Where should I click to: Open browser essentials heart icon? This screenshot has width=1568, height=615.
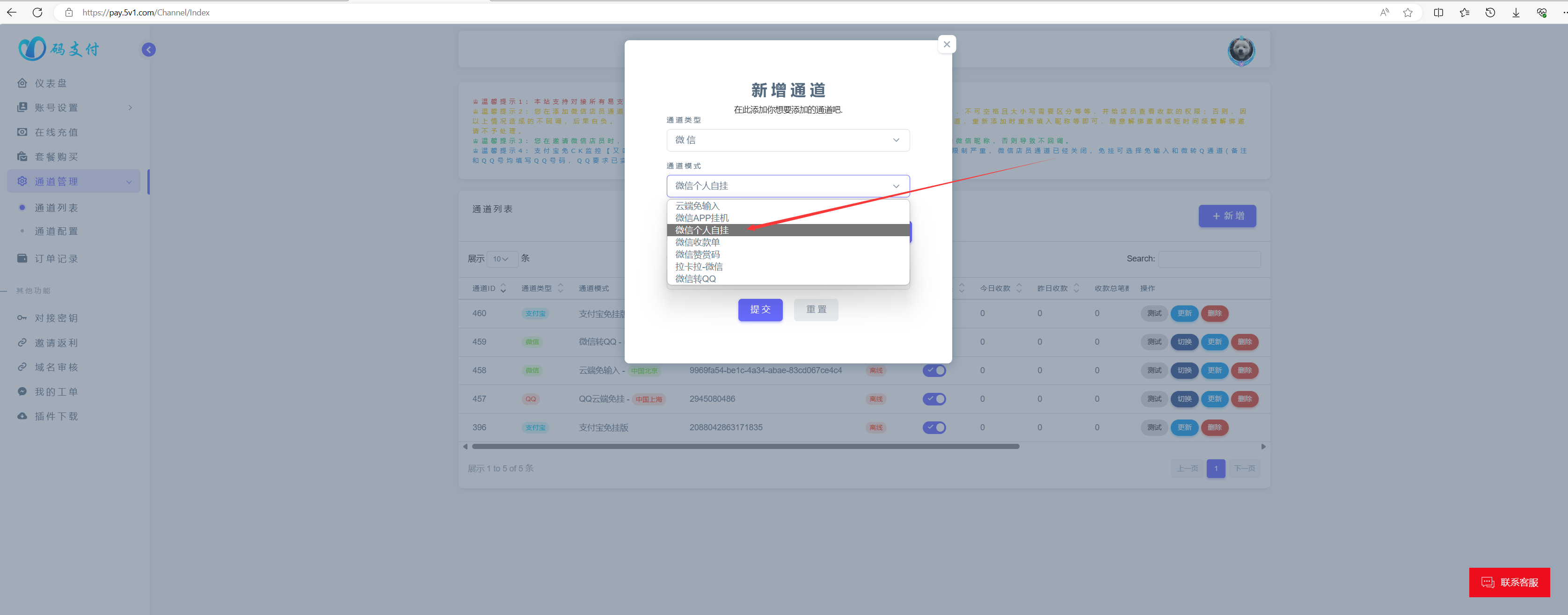[1542, 12]
